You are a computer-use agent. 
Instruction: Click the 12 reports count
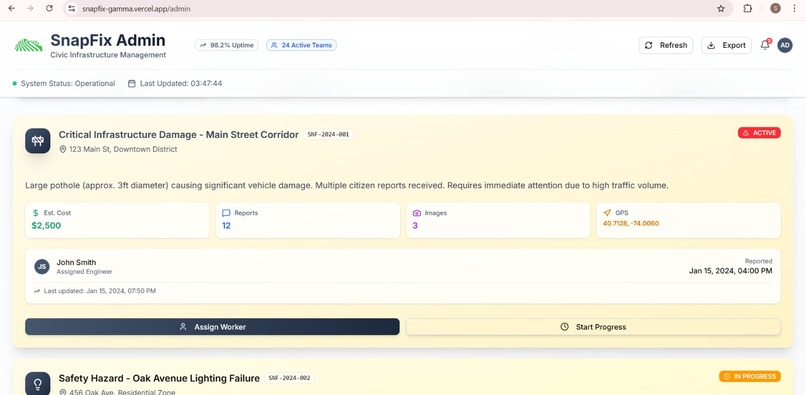pos(226,225)
